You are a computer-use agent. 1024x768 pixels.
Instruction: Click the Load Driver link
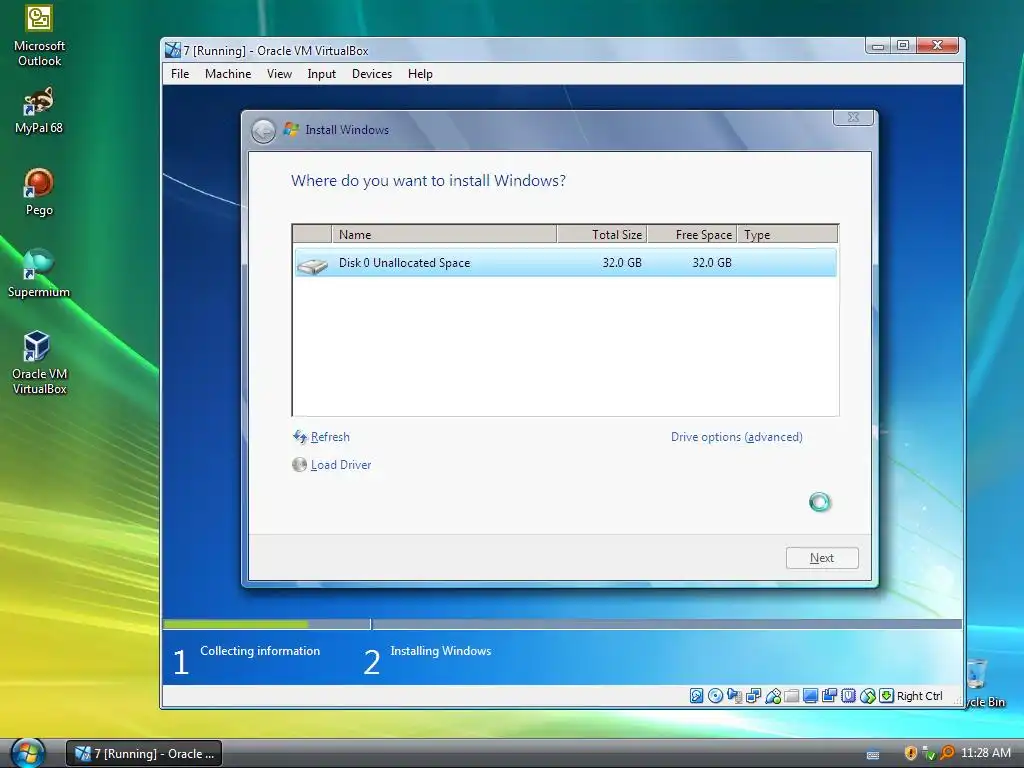point(340,465)
